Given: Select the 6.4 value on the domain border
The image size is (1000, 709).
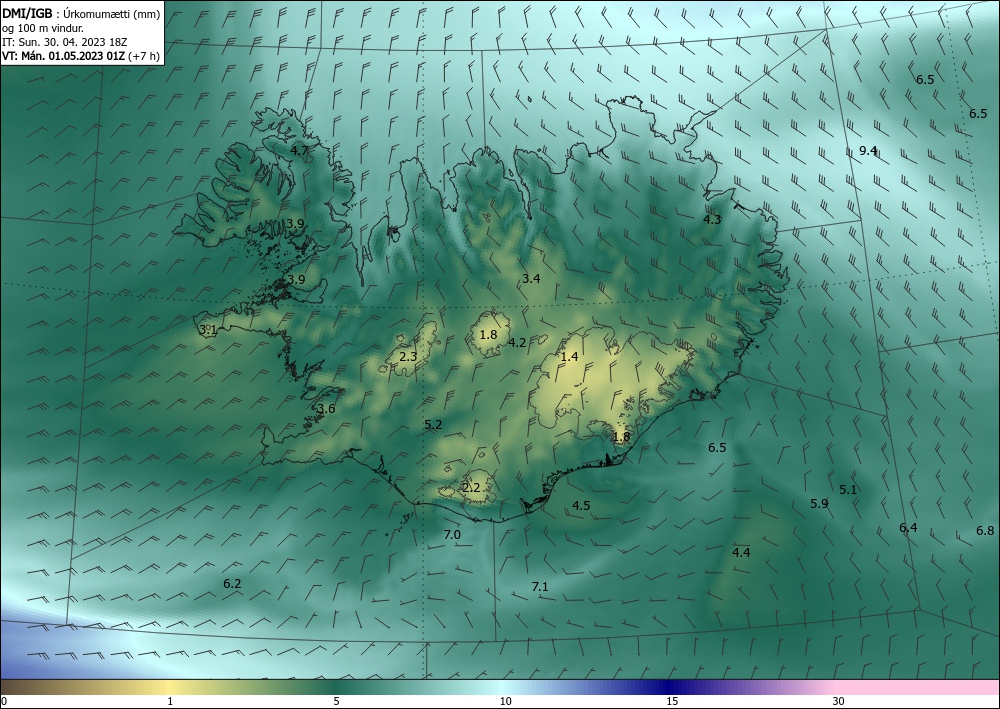Looking at the screenshot, I should point(908,527).
